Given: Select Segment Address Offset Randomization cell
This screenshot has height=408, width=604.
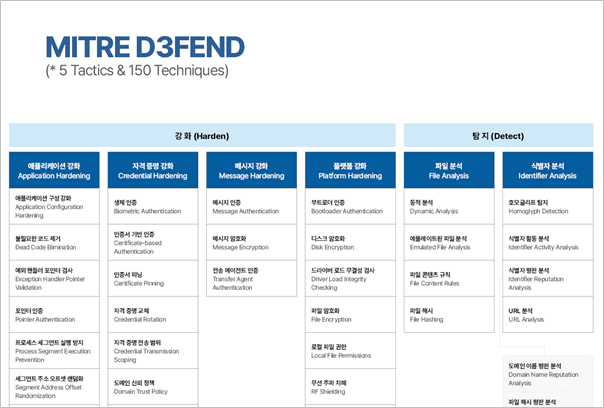Looking at the screenshot, I should tap(54, 387).
